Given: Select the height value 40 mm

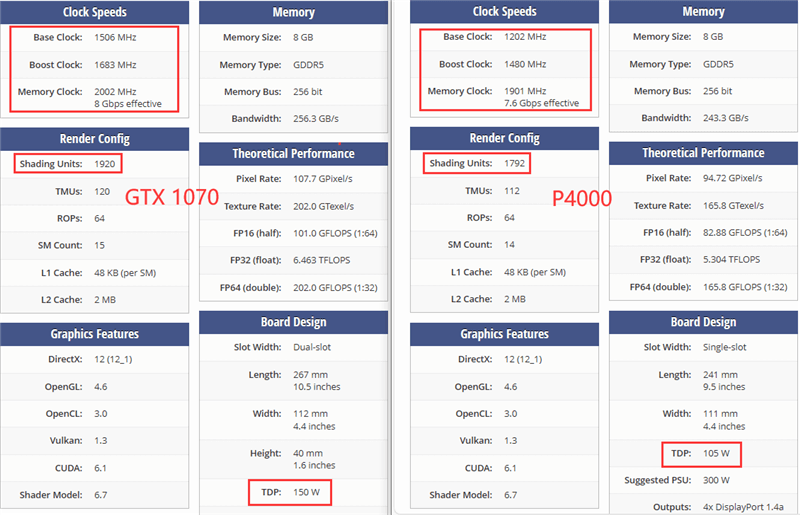Looking at the screenshot, I should (308, 453).
